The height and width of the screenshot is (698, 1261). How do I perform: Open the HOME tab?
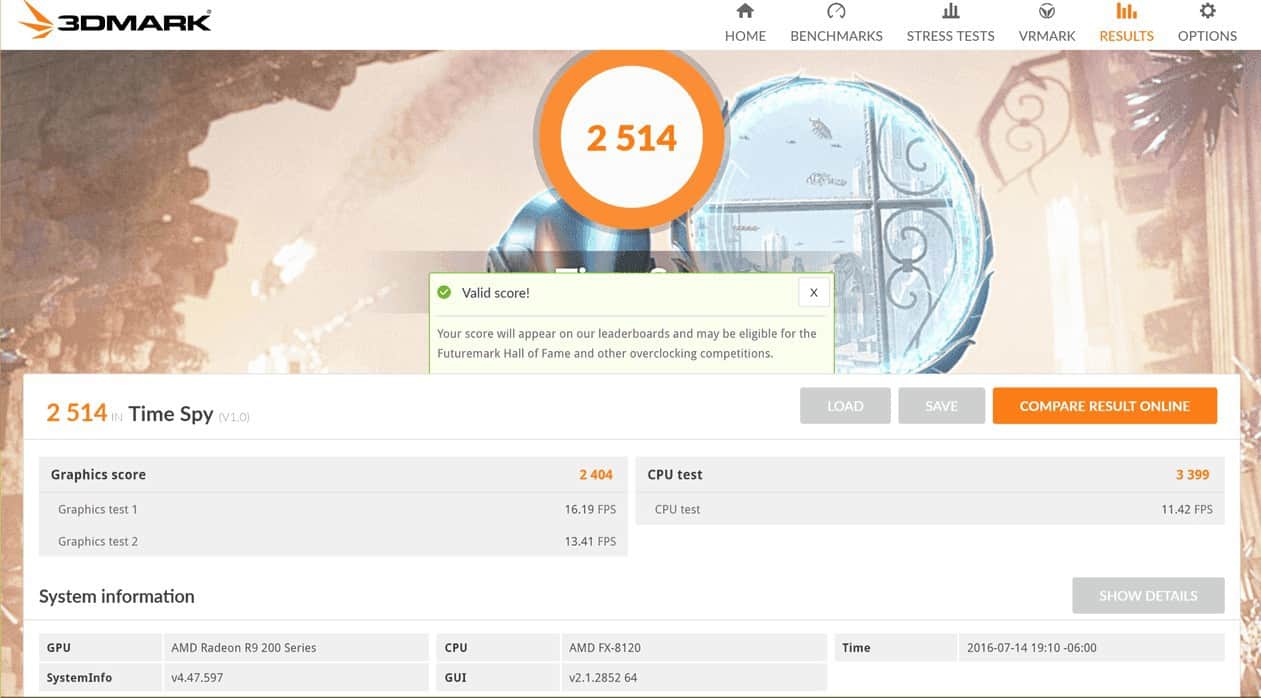click(745, 36)
